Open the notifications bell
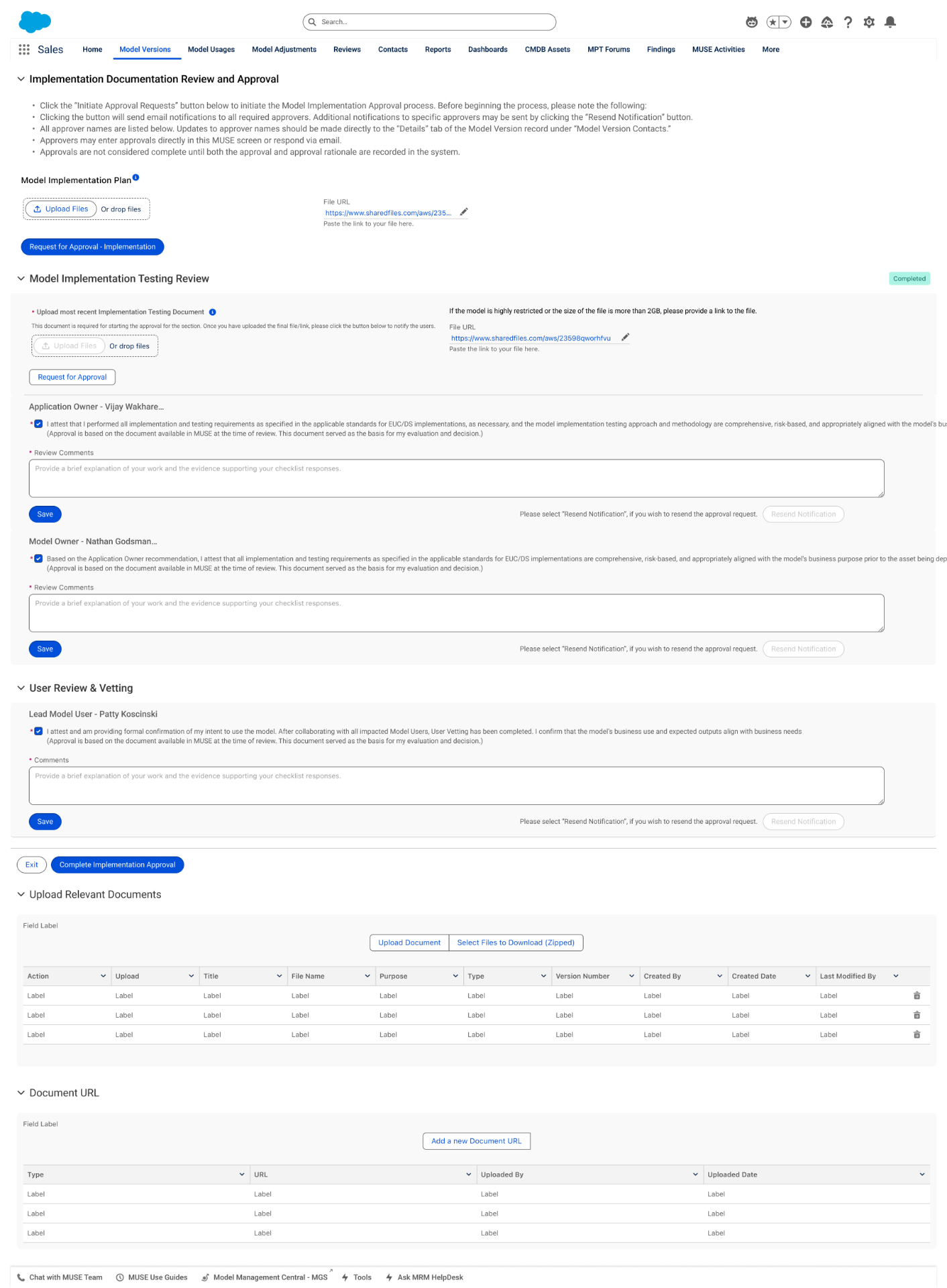Image resolution: width=947 pixels, height=1288 pixels. coord(891,22)
